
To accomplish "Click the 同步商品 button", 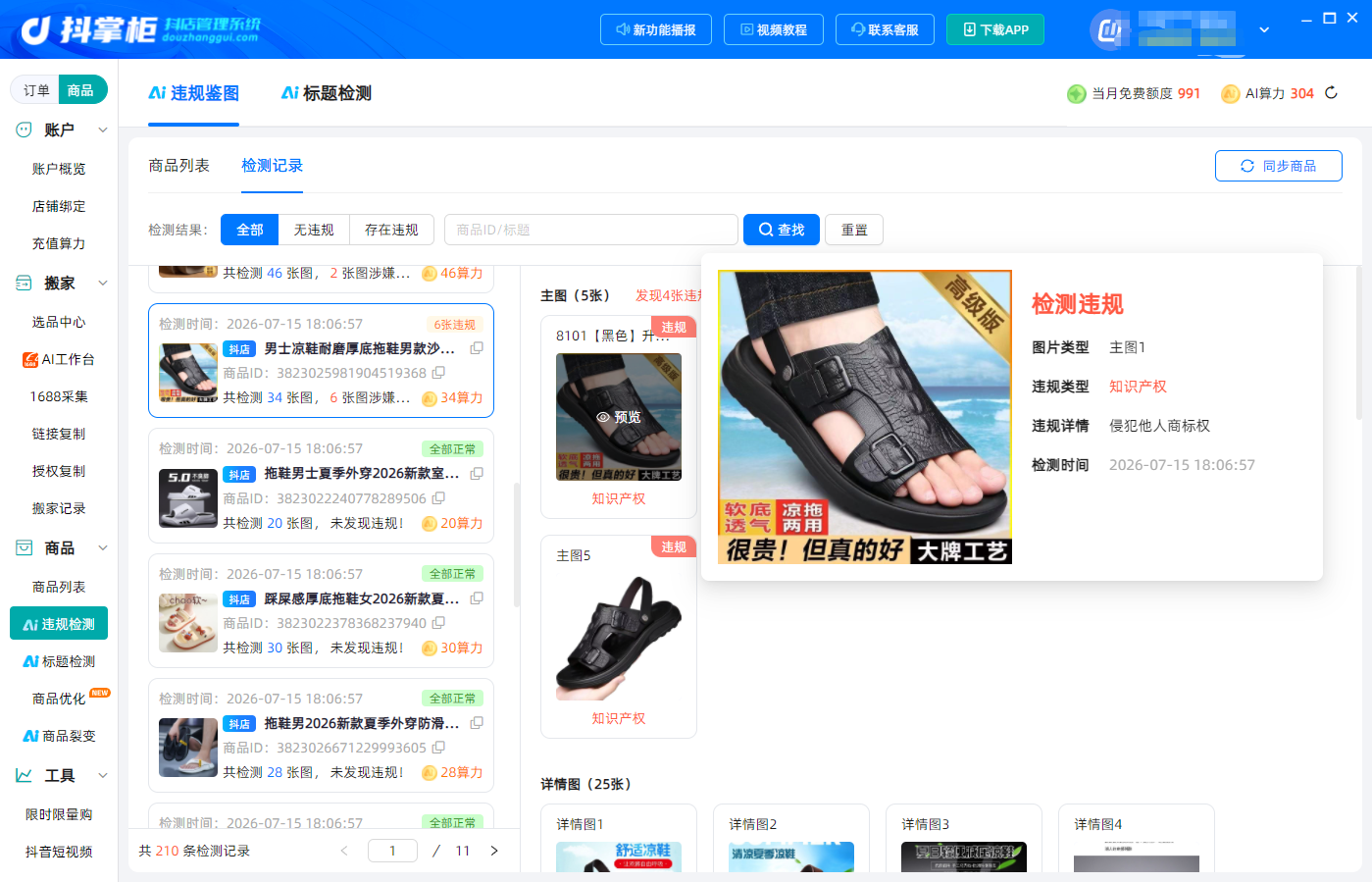I will tap(1279, 166).
